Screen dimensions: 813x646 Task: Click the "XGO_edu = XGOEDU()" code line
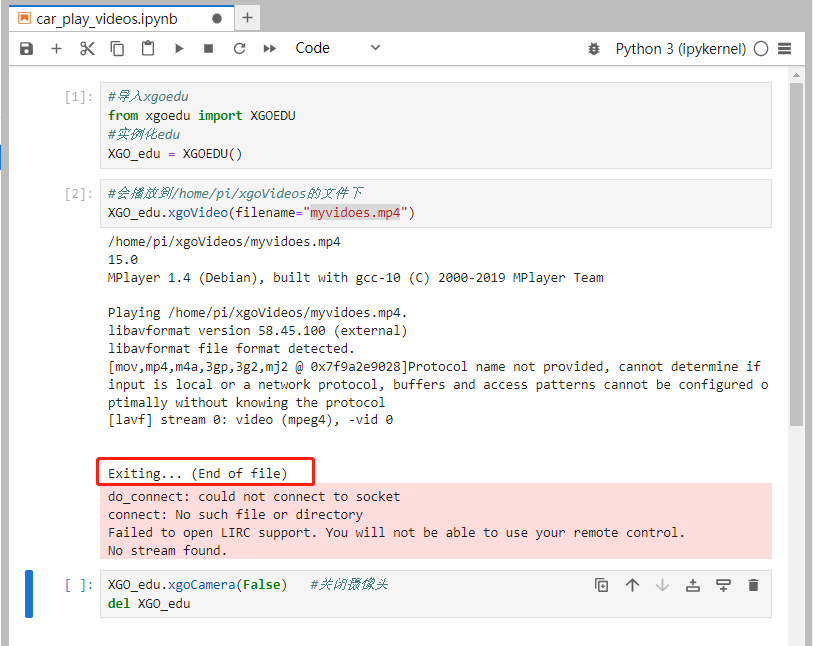pyautogui.click(x=175, y=154)
